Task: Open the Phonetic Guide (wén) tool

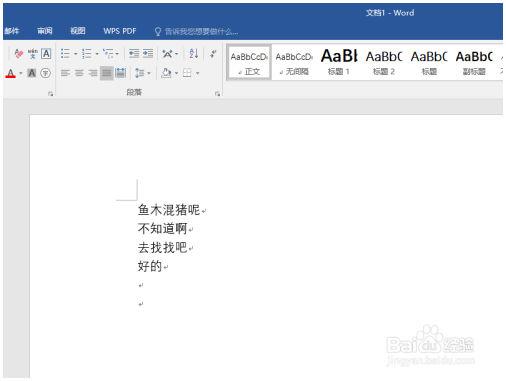Action: coord(33,53)
